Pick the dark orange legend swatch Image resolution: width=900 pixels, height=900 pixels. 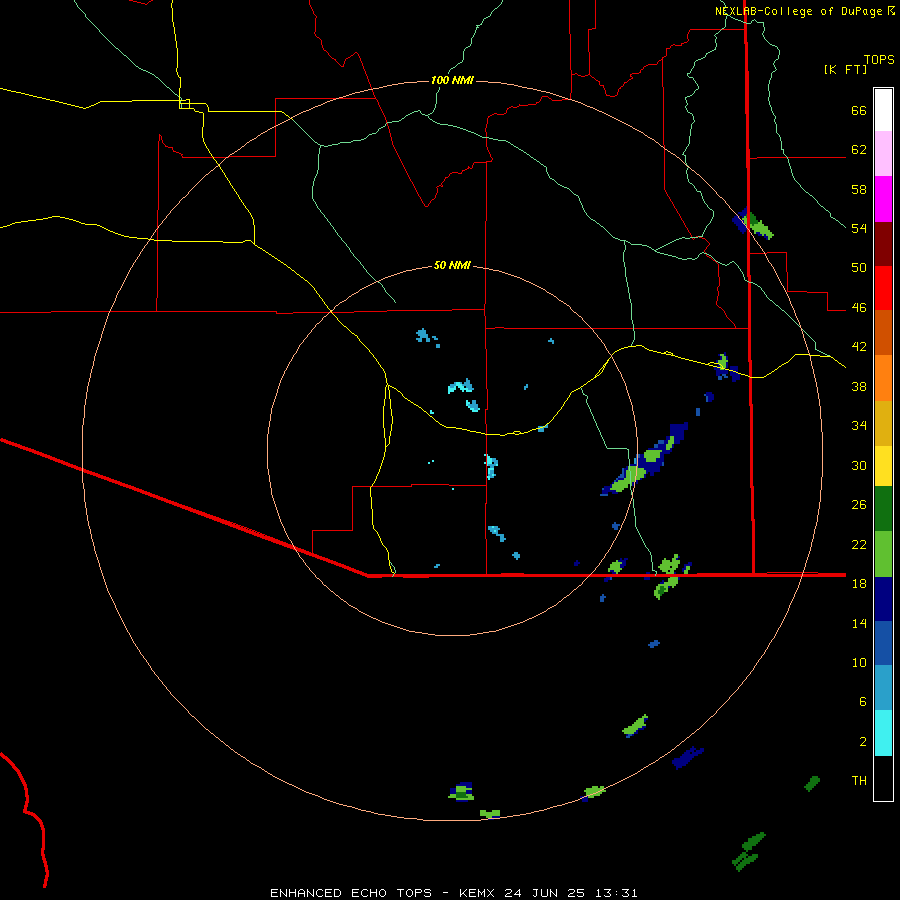pyautogui.click(x=883, y=333)
